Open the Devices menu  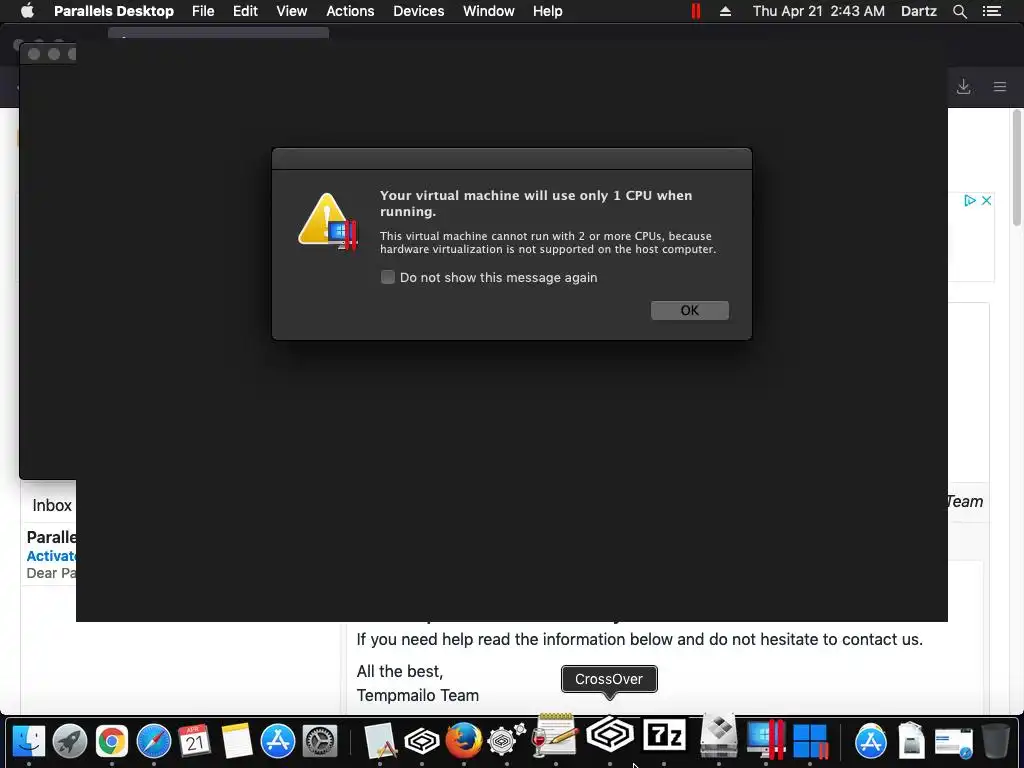(x=419, y=11)
